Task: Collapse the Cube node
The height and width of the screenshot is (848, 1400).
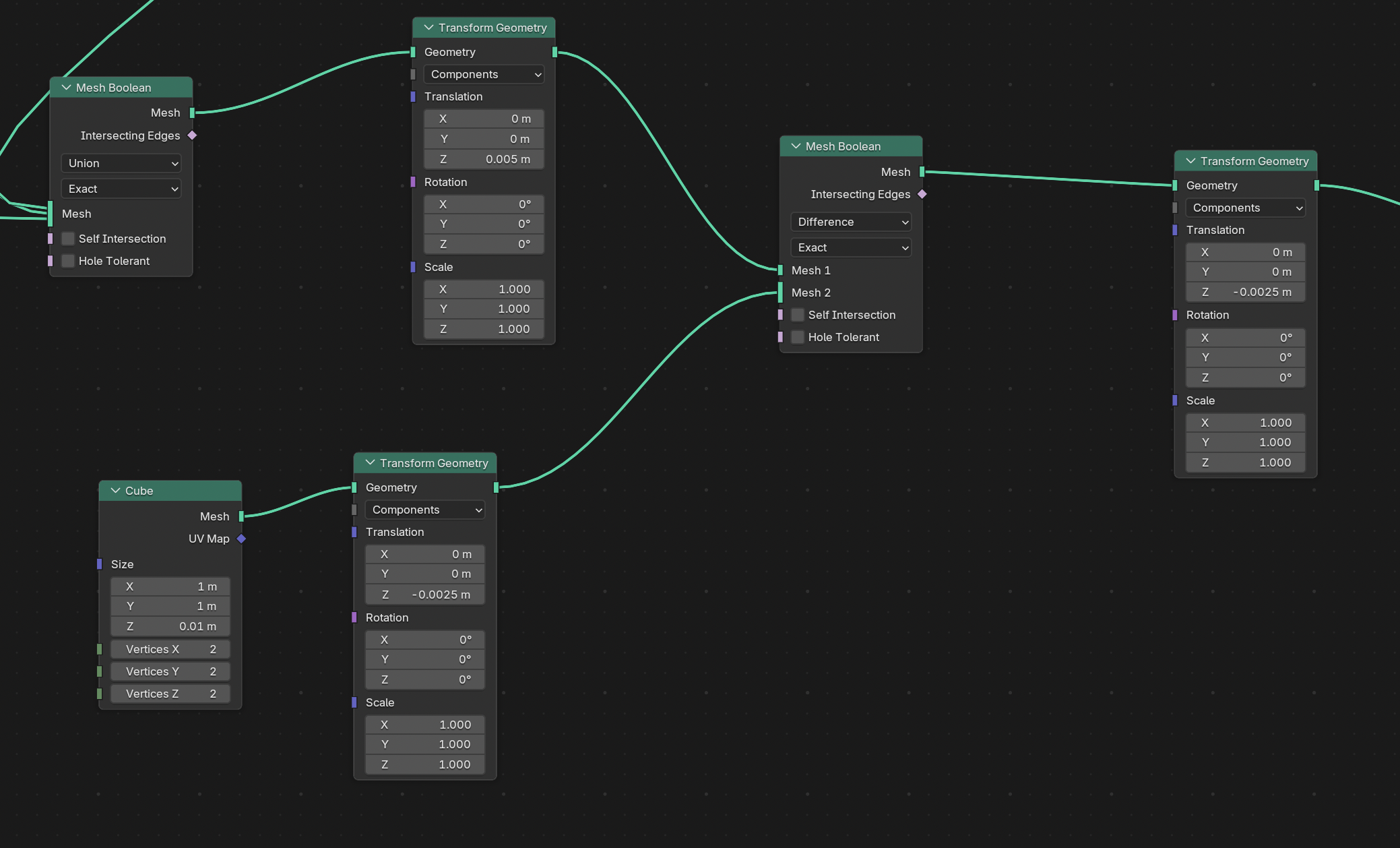Action: click(x=115, y=491)
